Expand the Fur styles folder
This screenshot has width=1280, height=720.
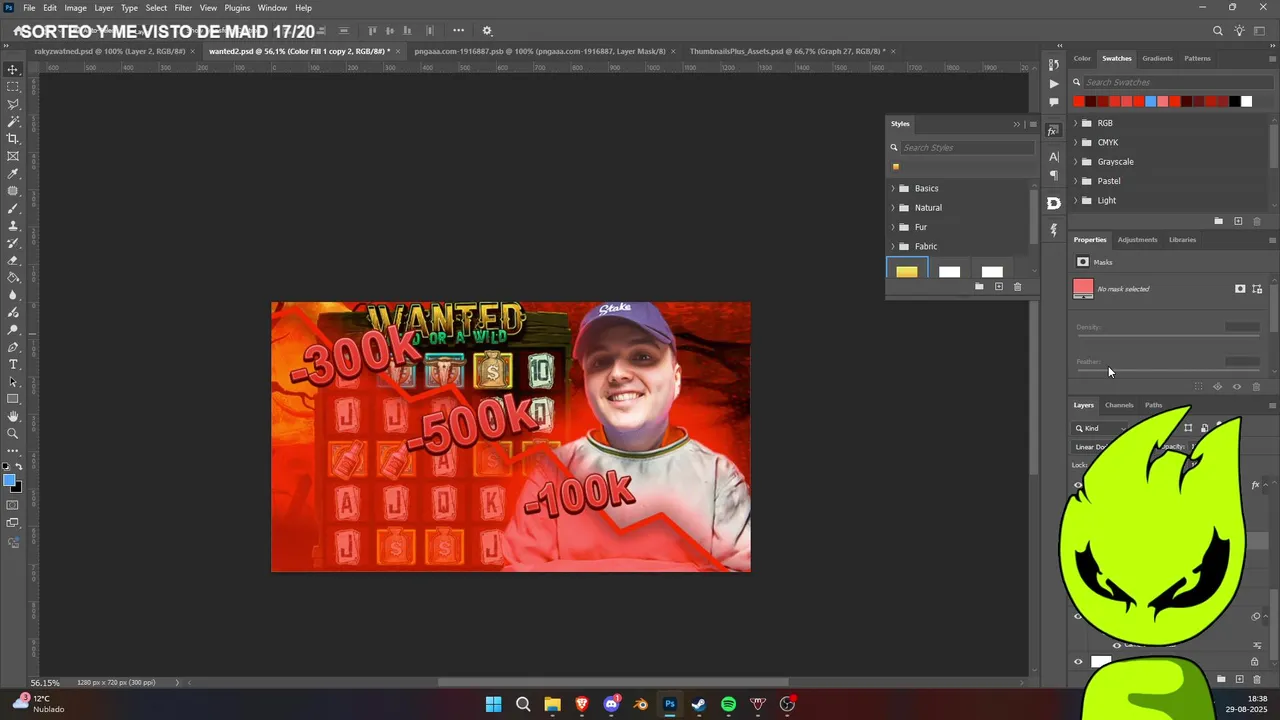tap(893, 227)
